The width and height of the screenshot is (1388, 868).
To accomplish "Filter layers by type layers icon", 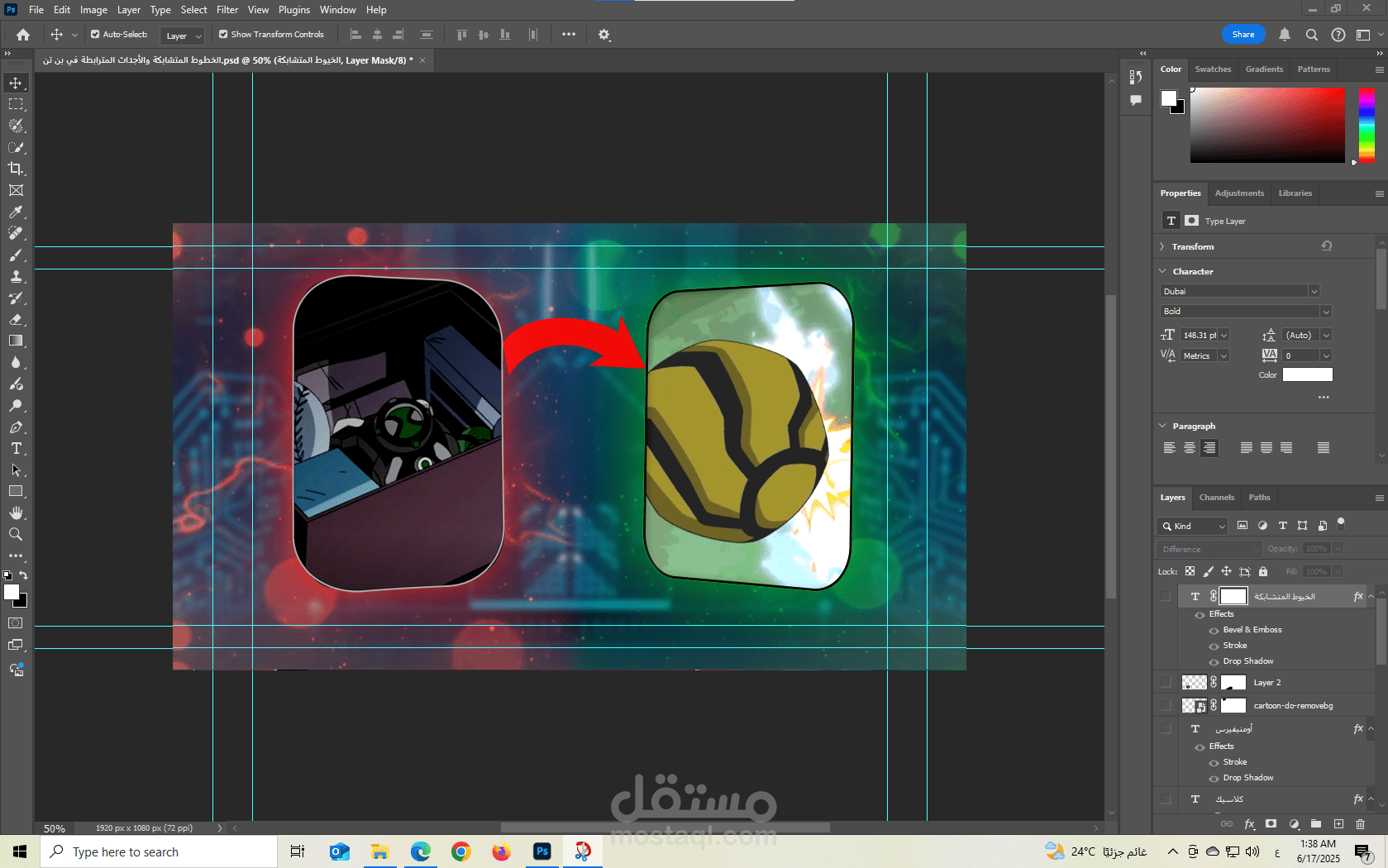I will 1283,526.
